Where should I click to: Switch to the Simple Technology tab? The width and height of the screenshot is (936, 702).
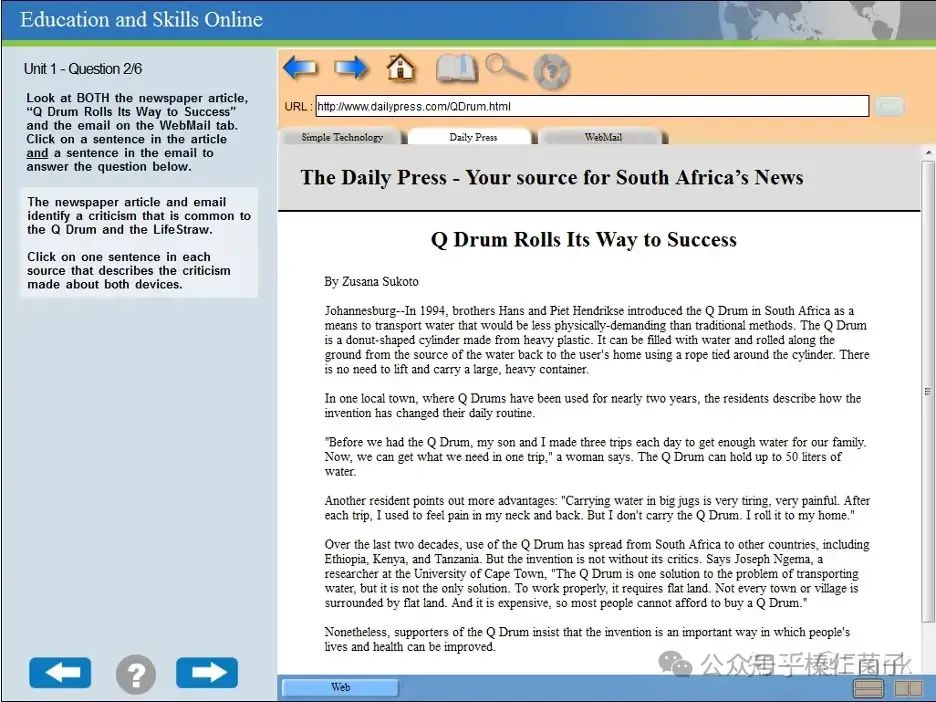pos(342,137)
